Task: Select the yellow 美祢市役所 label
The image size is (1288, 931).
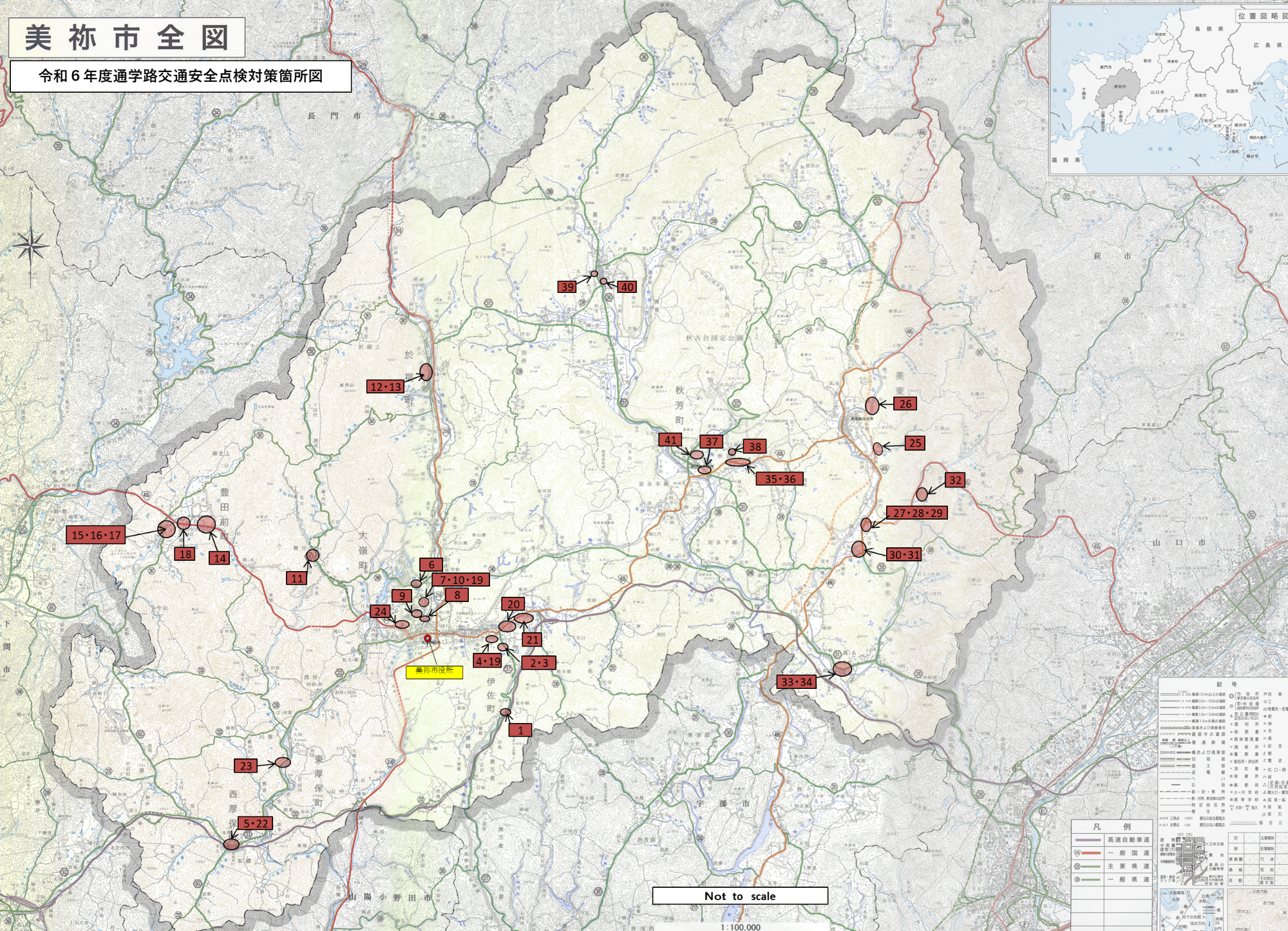Action: (x=434, y=672)
